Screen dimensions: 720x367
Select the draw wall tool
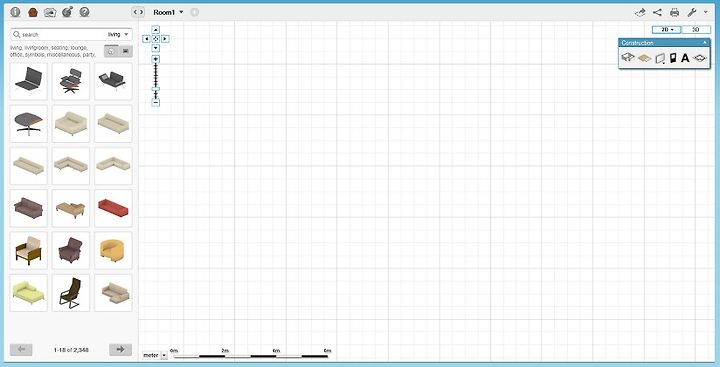tap(659, 58)
